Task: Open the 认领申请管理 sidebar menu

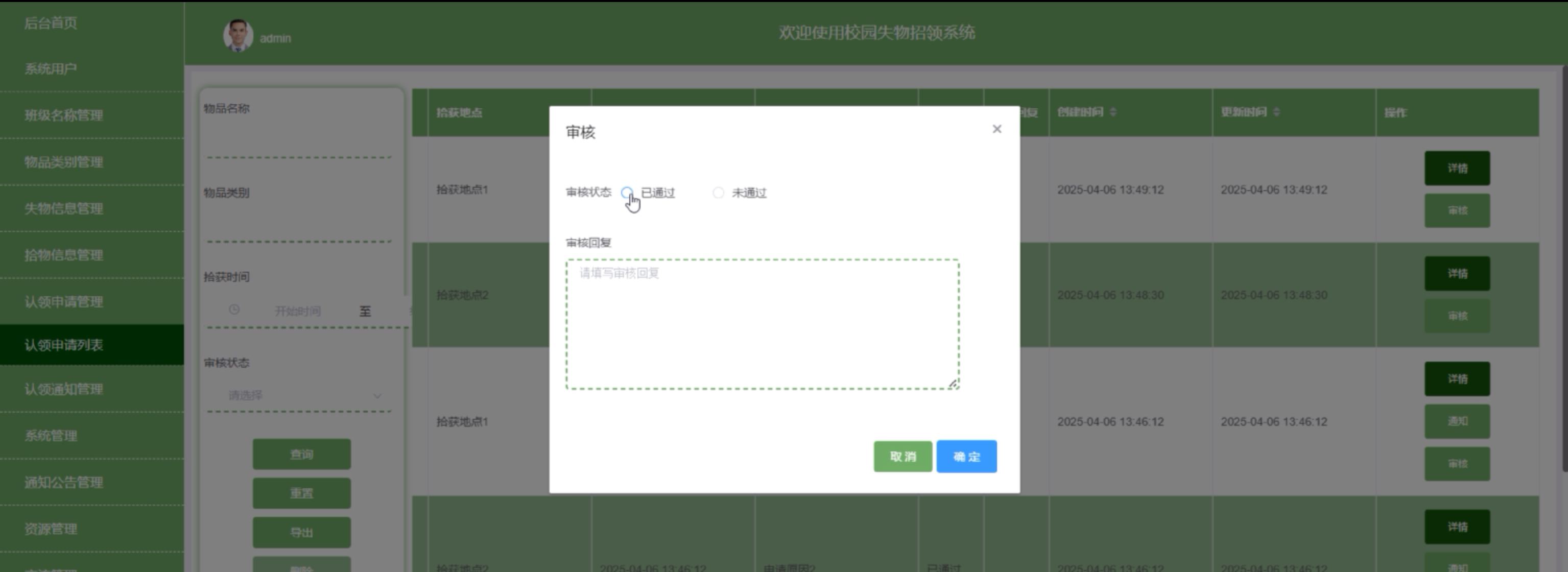Action: point(64,302)
